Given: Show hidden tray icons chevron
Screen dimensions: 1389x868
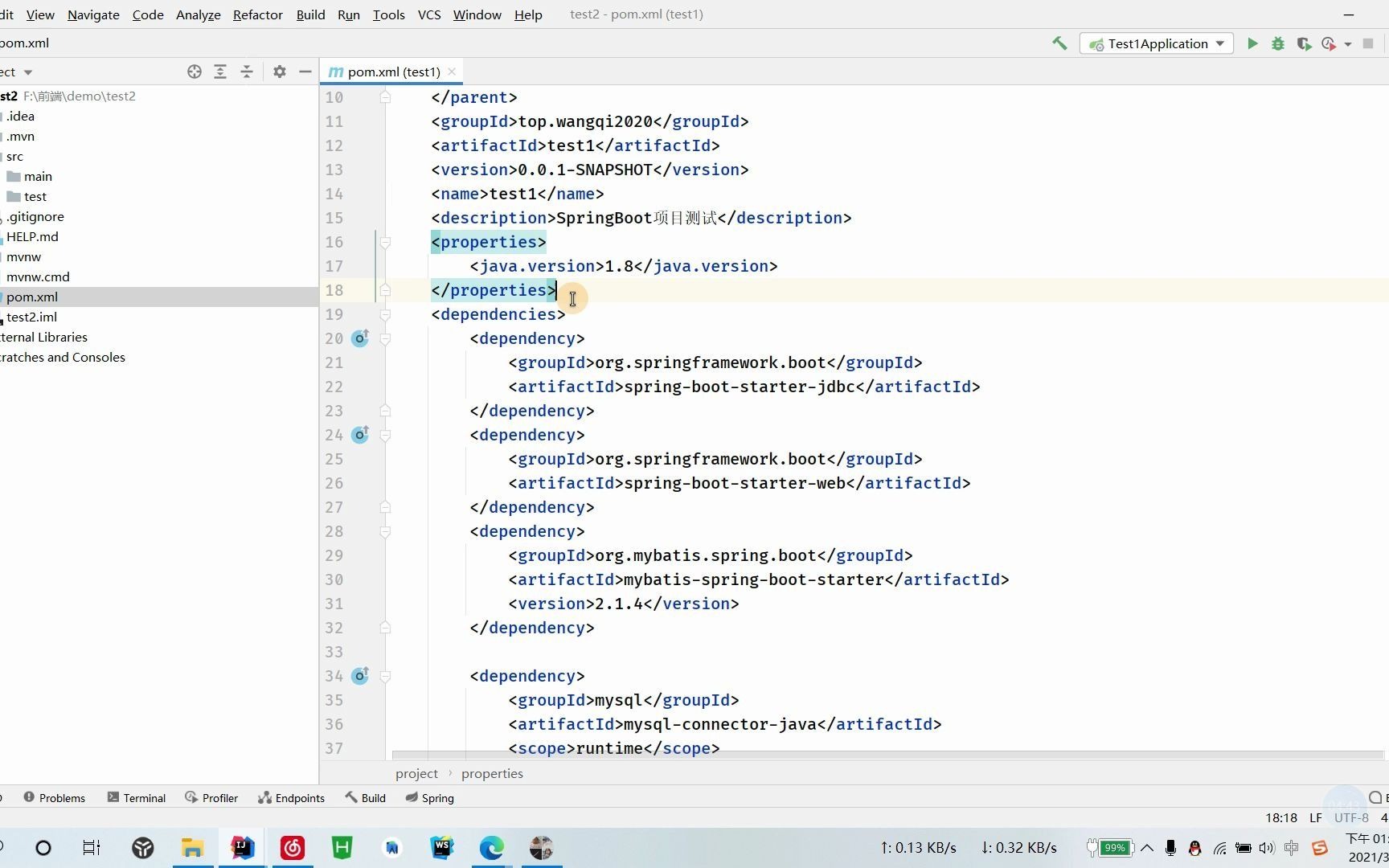Looking at the screenshot, I should 1147,848.
